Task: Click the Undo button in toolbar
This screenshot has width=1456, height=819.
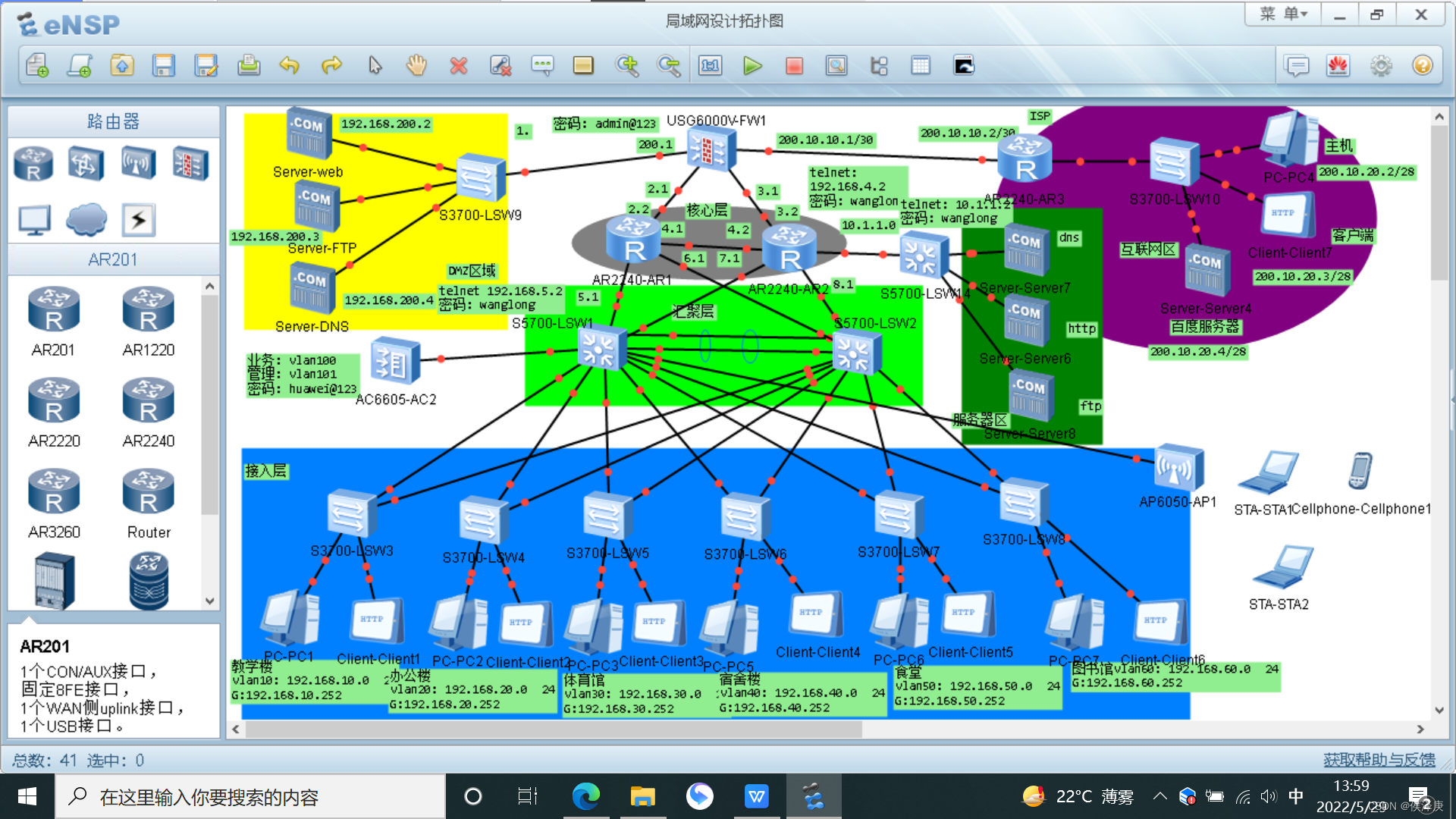Action: pos(289,66)
